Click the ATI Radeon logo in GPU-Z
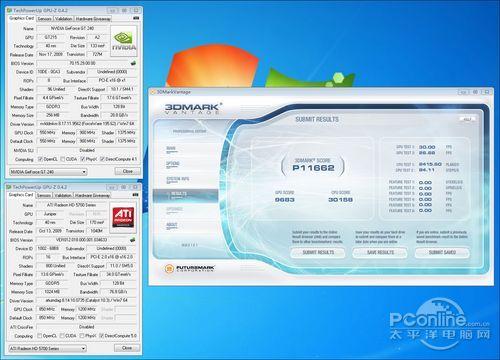This screenshot has width=500, height=360. (x=123, y=217)
